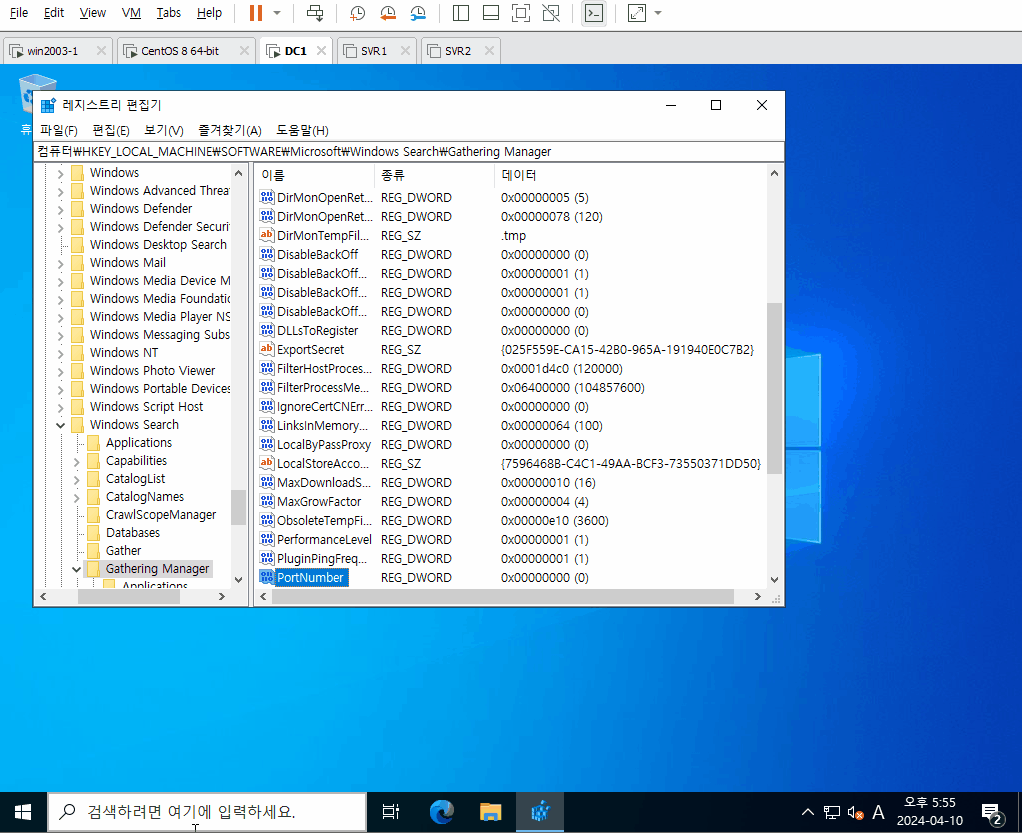The width and height of the screenshot is (1022, 833).
Task: Select the Windows Desktop Search key
Action: [158, 244]
